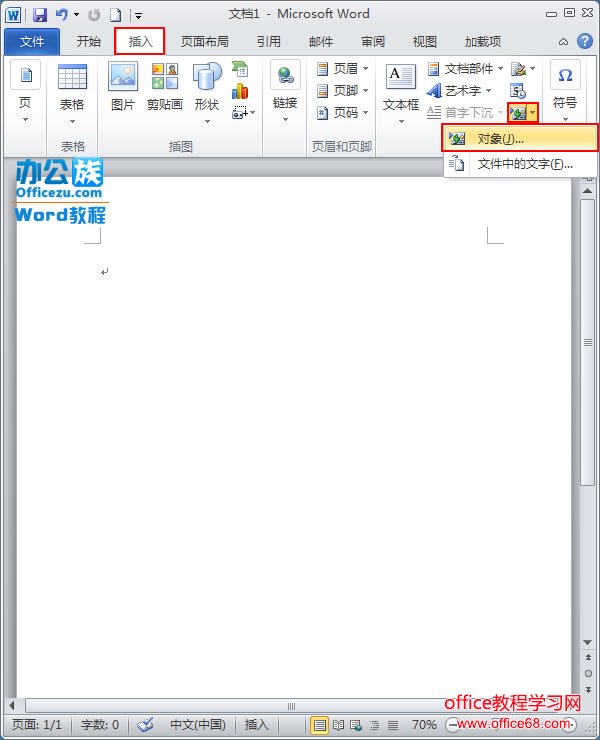Click the Select Browse Object circle button

tap(588, 673)
